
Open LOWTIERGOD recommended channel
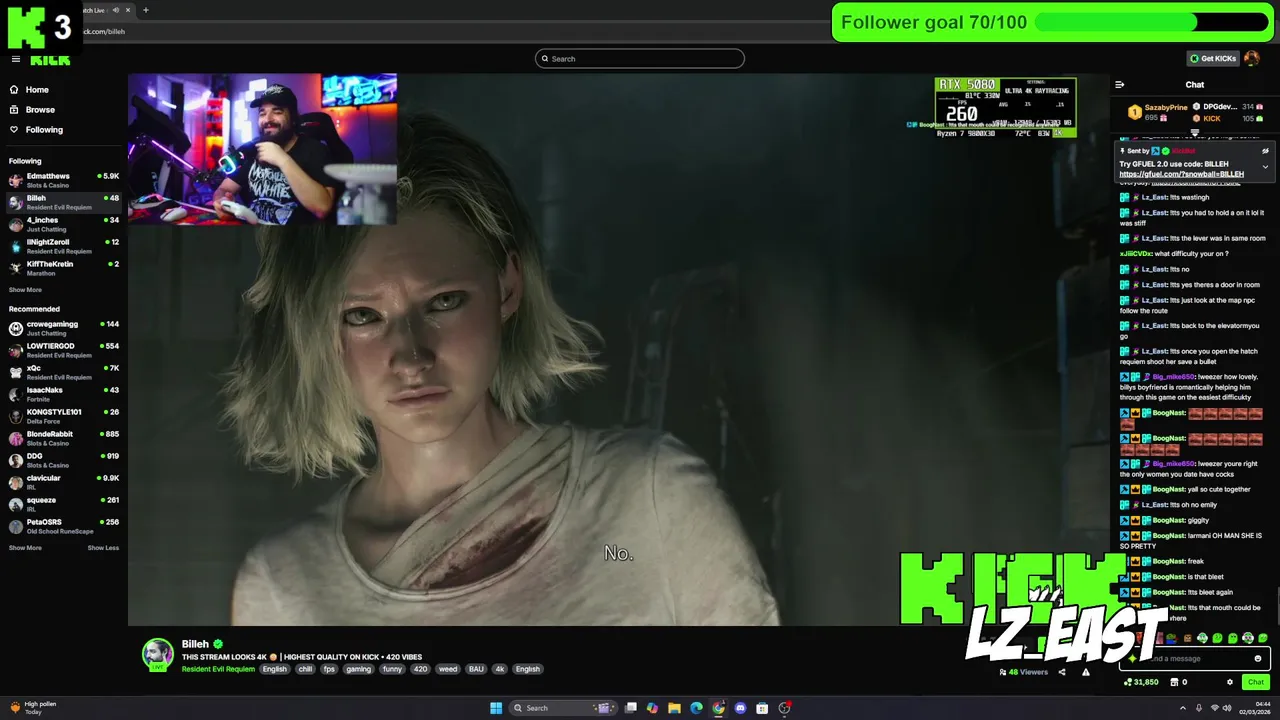click(x=63, y=350)
